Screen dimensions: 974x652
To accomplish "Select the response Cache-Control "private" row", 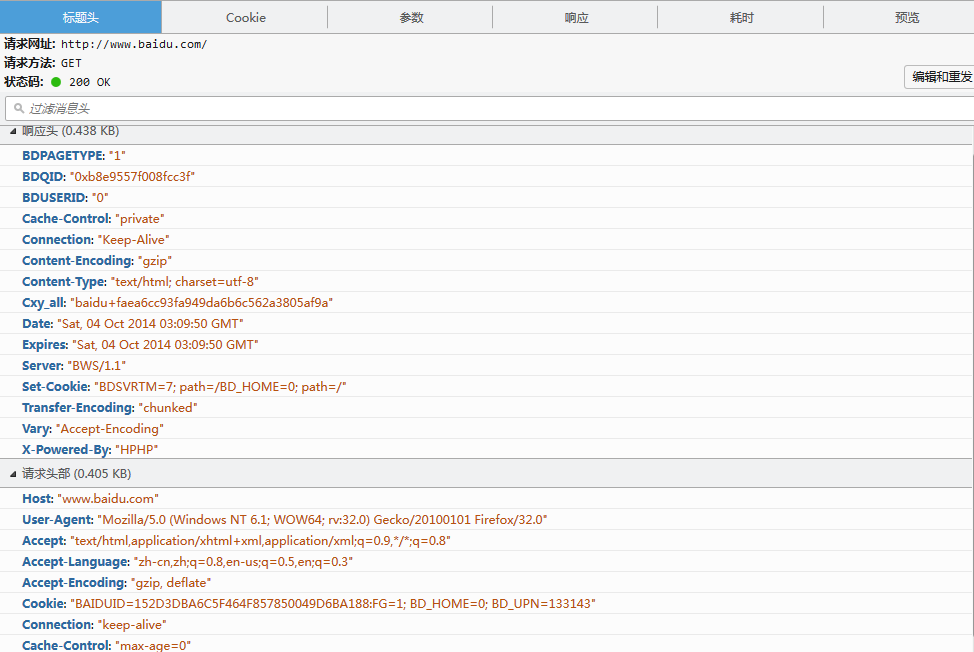I will click(486, 219).
